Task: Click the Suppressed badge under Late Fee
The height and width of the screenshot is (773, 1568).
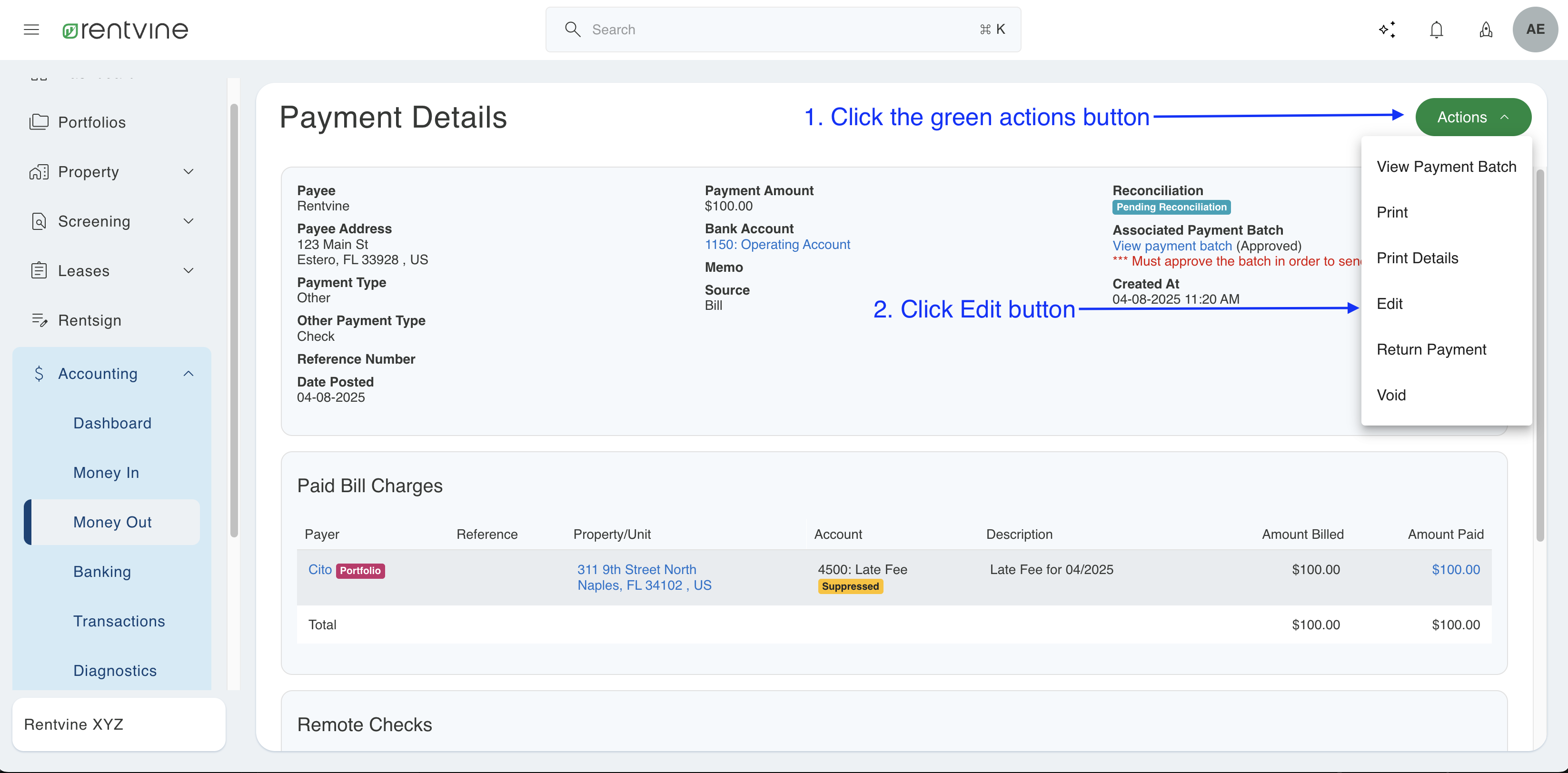Action: coord(850,586)
